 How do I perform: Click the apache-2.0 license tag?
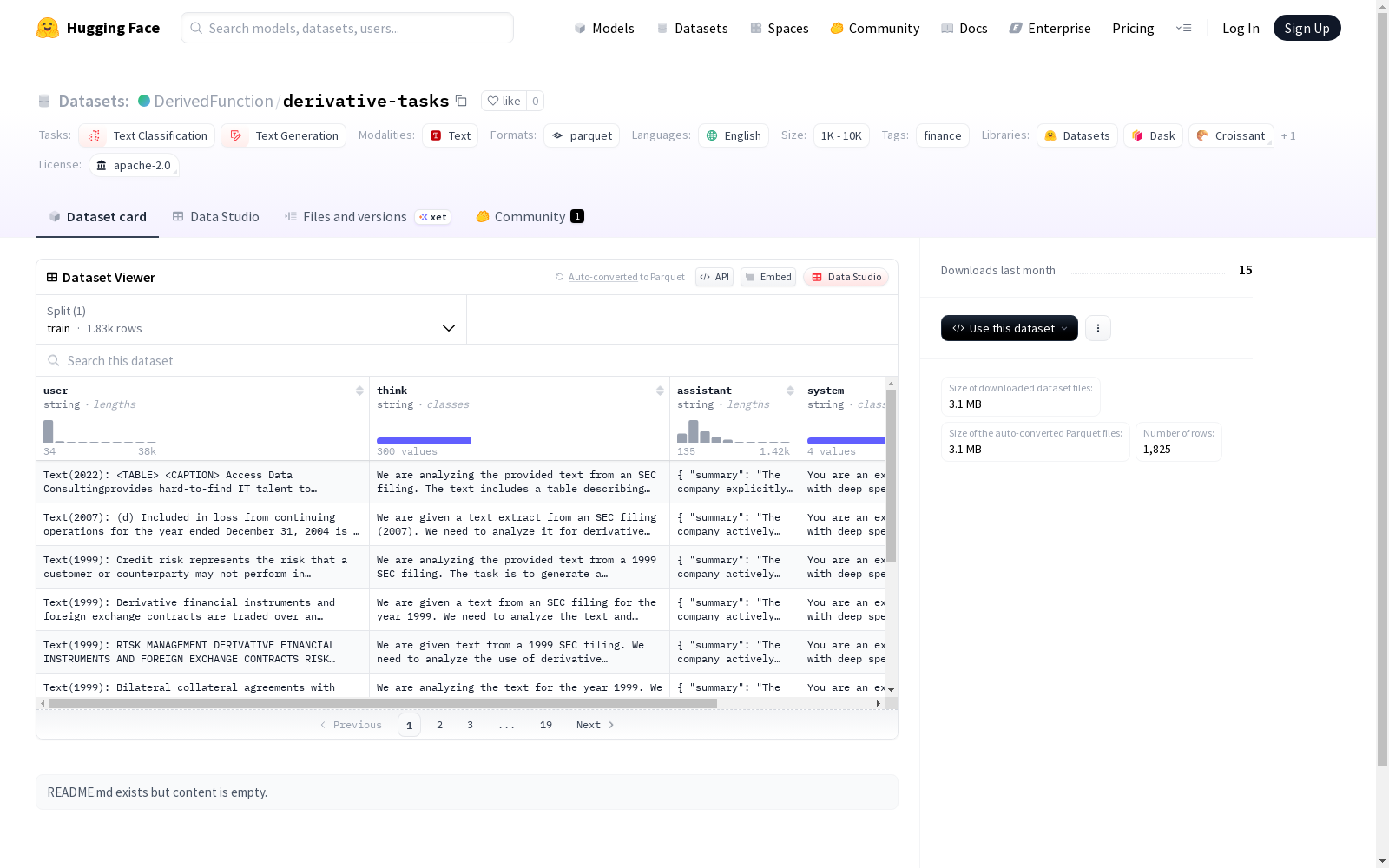point(134,165)
